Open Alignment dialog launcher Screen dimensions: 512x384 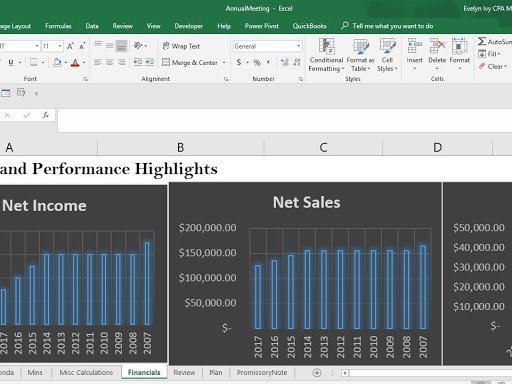[226, 79]
